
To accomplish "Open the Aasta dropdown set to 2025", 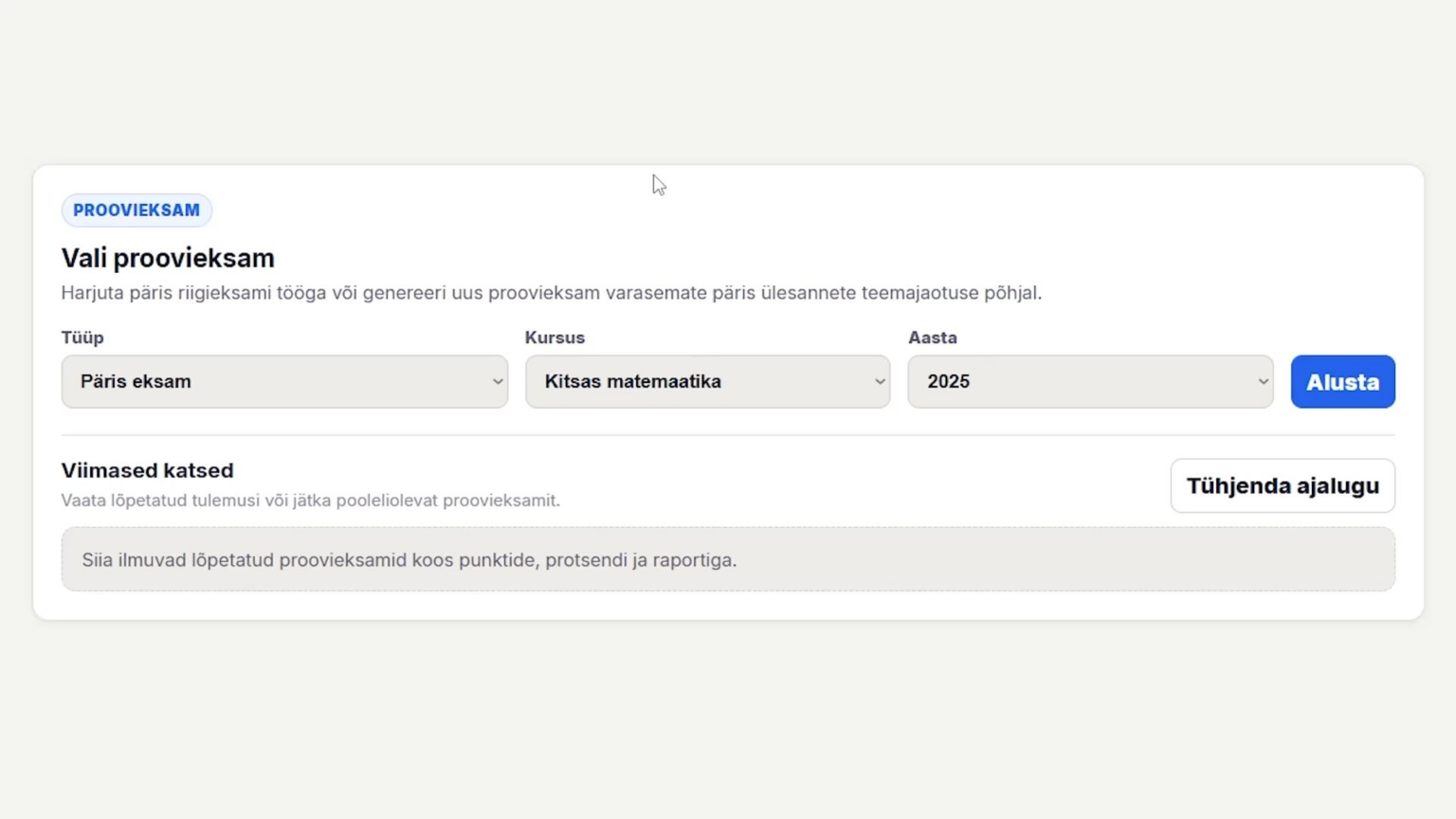I will (x=1090, y=382).
